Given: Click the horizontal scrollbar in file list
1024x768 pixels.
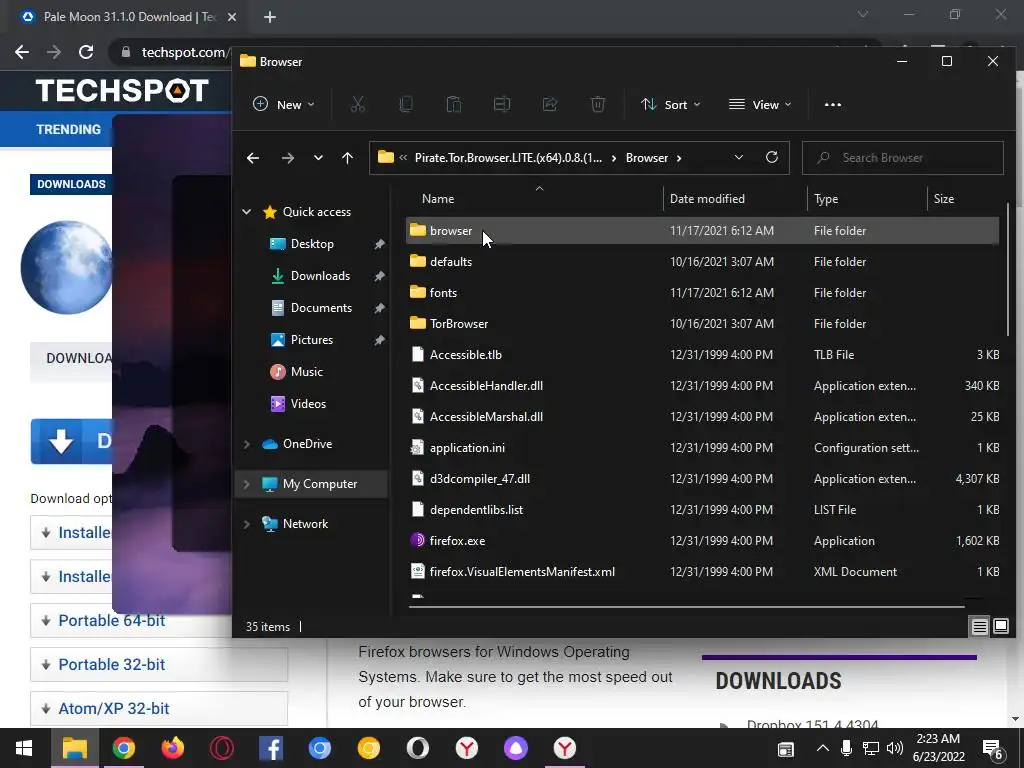Looking at the screenshot, I should pos(686,607).
